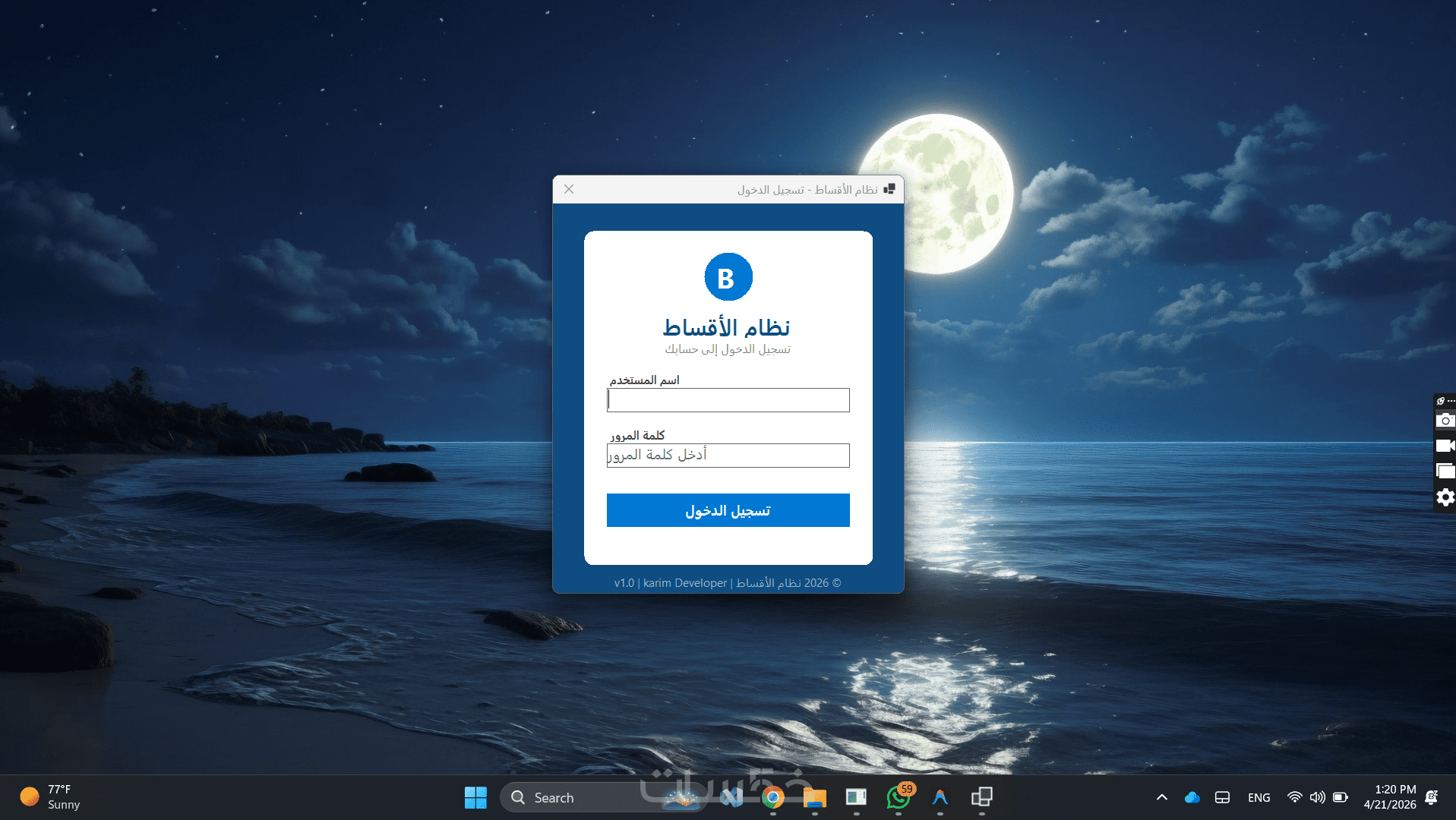Focus the password field with Arabic placeholder
The height and width of the screenshot is (820, 1456).
[728, 456]
